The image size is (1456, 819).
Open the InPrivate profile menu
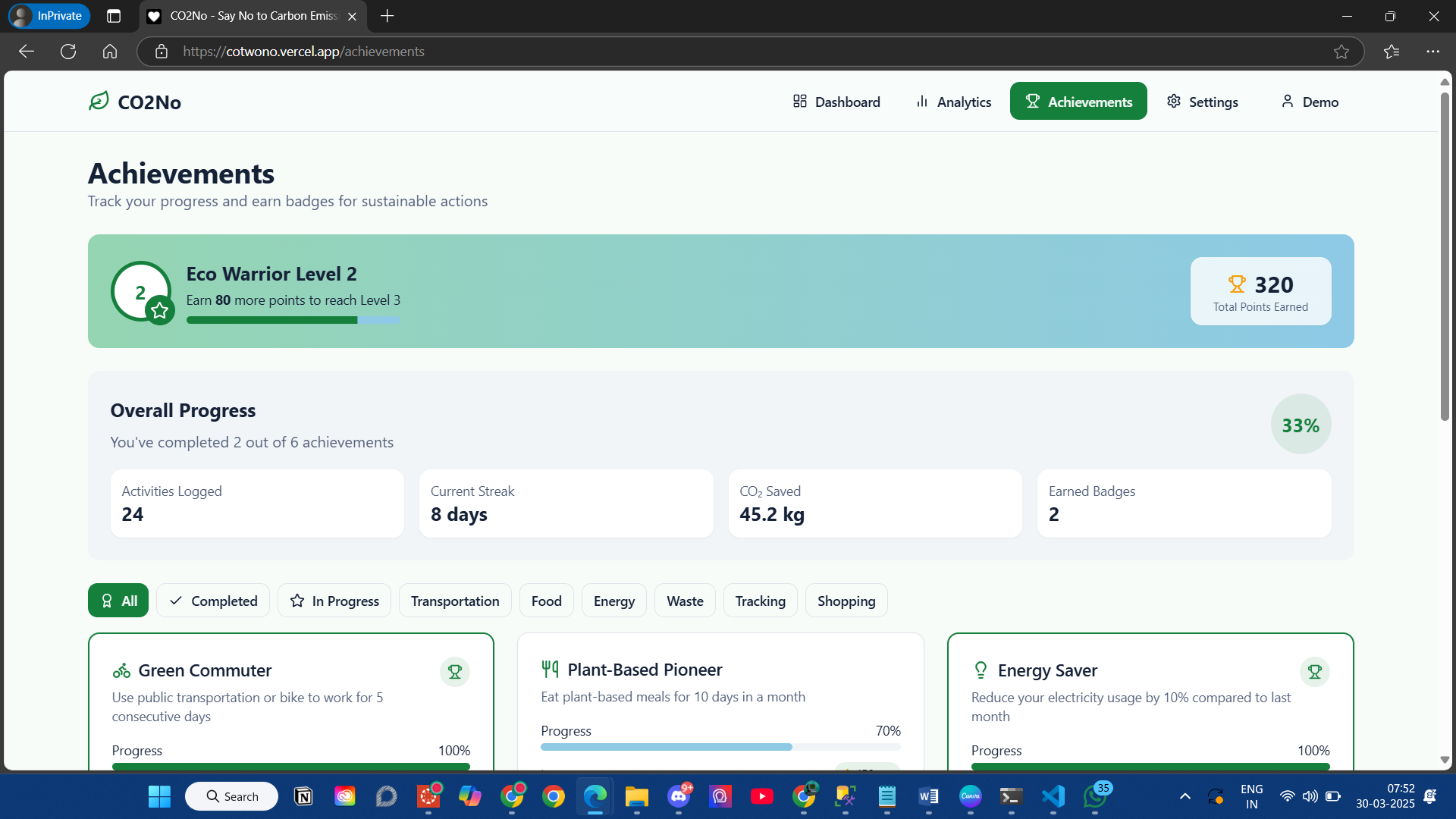coord(49,16)
